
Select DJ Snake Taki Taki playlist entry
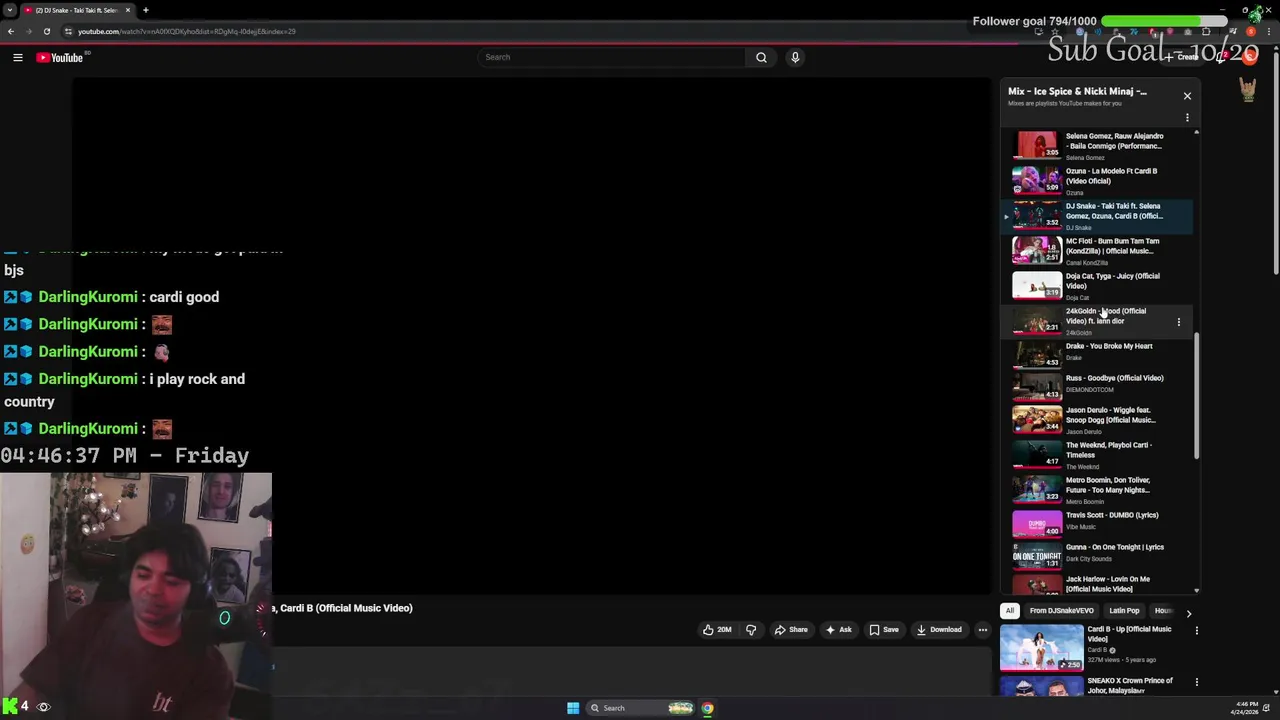(1097, 216)
